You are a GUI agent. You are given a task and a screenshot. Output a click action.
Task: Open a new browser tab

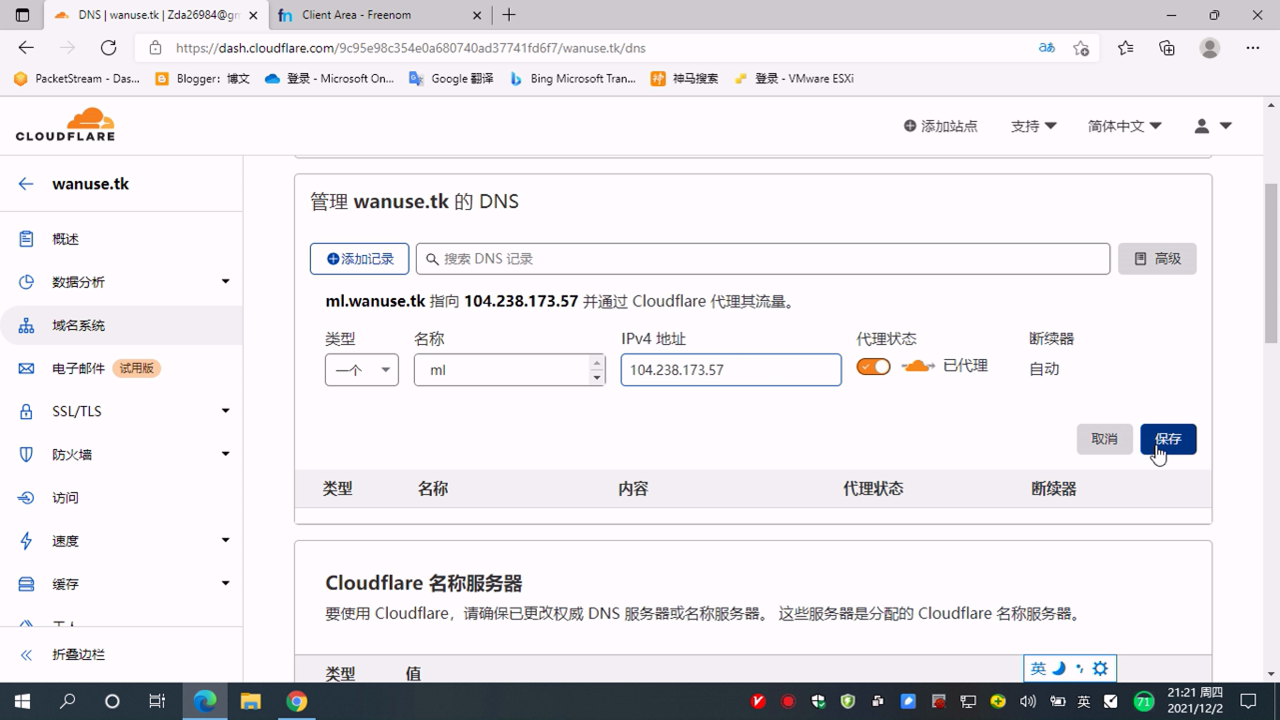point(509,15)
